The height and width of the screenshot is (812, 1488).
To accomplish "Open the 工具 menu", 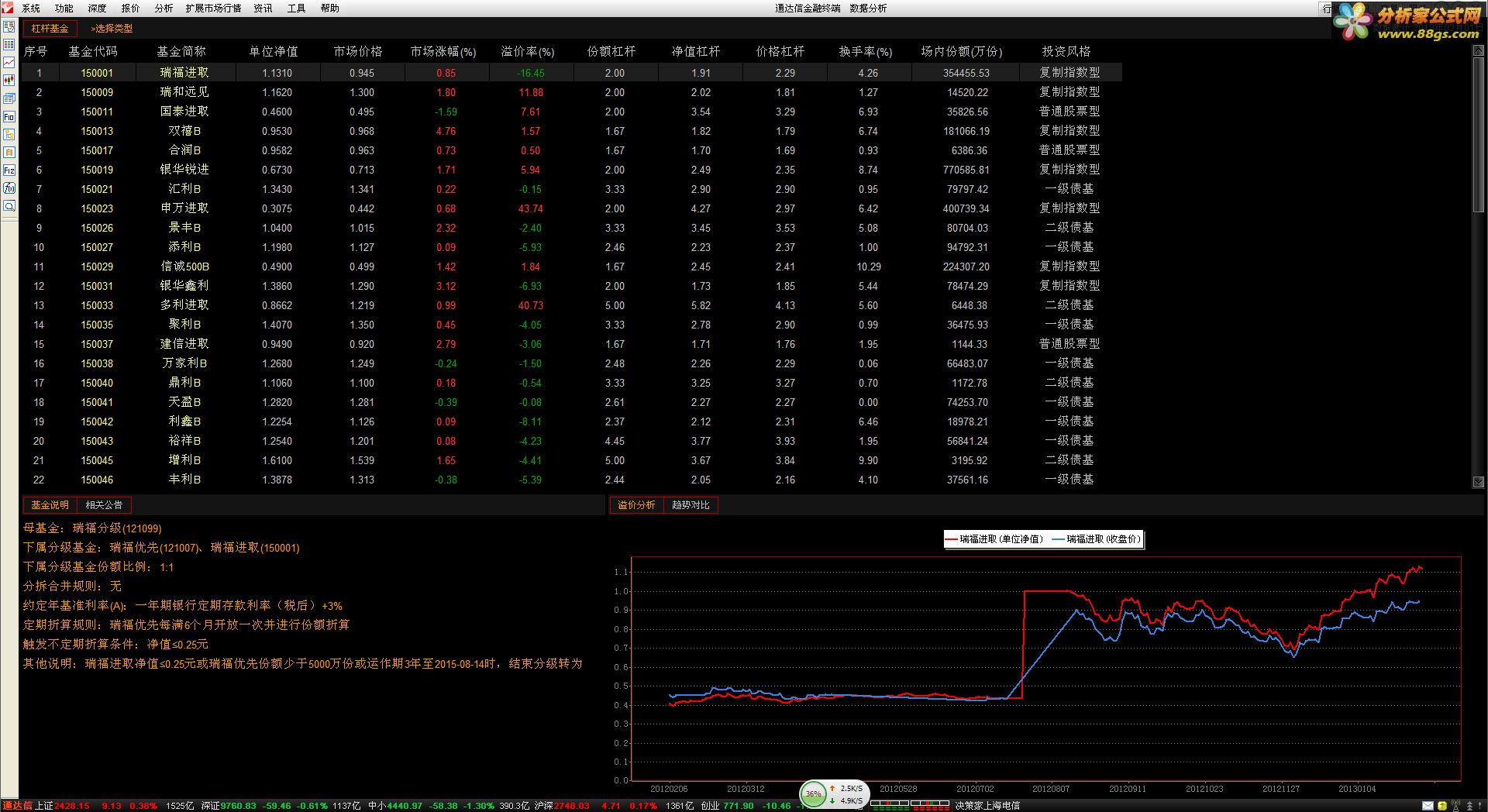I will (297, 9).
